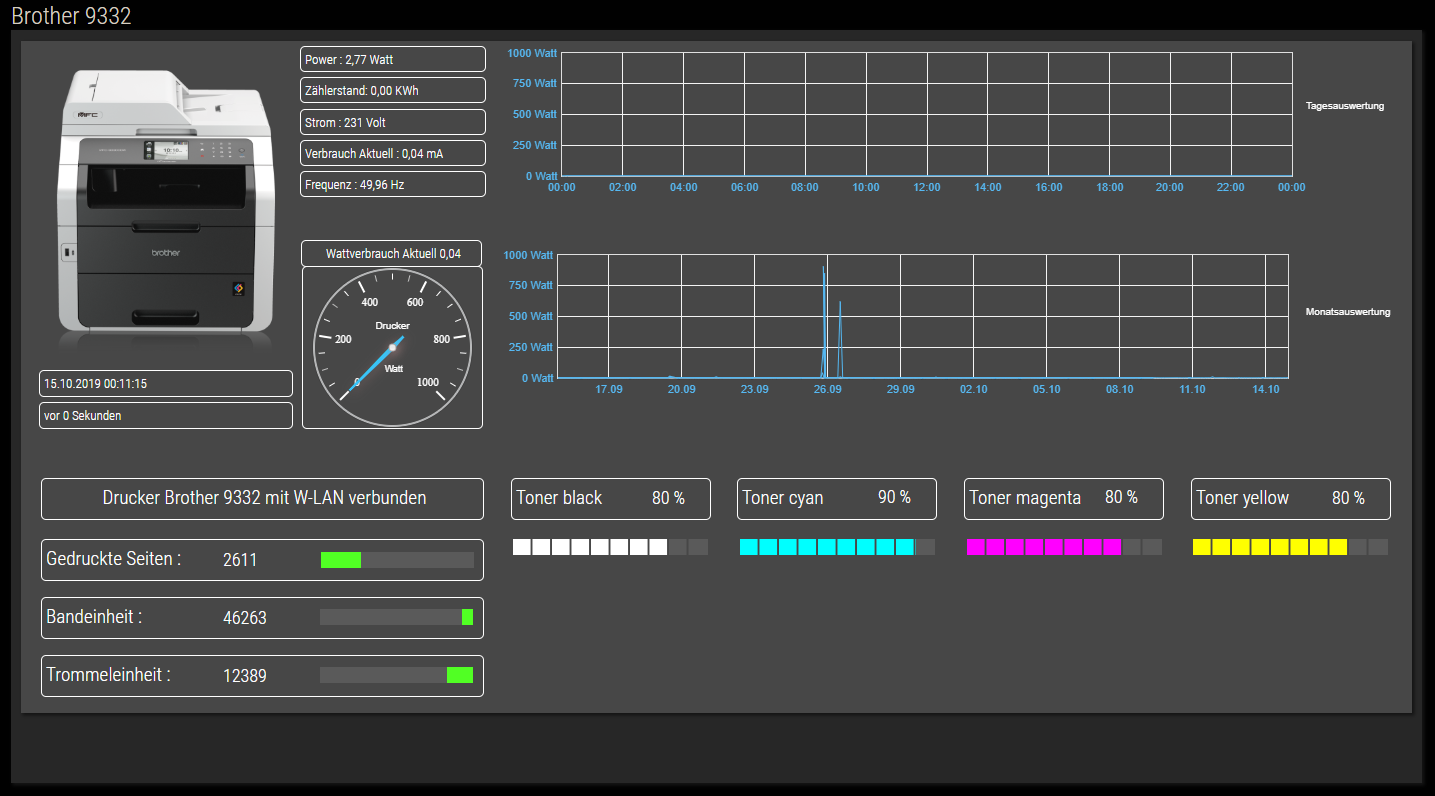
Task: Click the 'vor 0 Sekunden' status field
Action: click(x=166, y=415)
